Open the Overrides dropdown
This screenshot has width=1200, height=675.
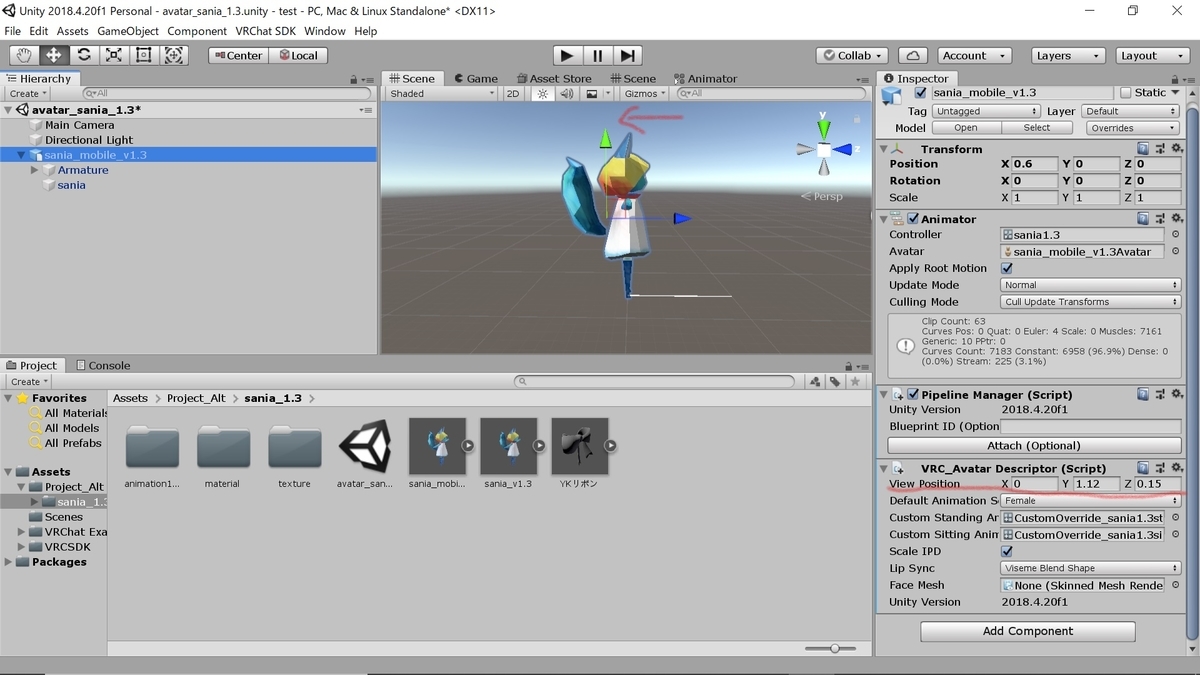pyautogui.click(x=1133, y=128)
